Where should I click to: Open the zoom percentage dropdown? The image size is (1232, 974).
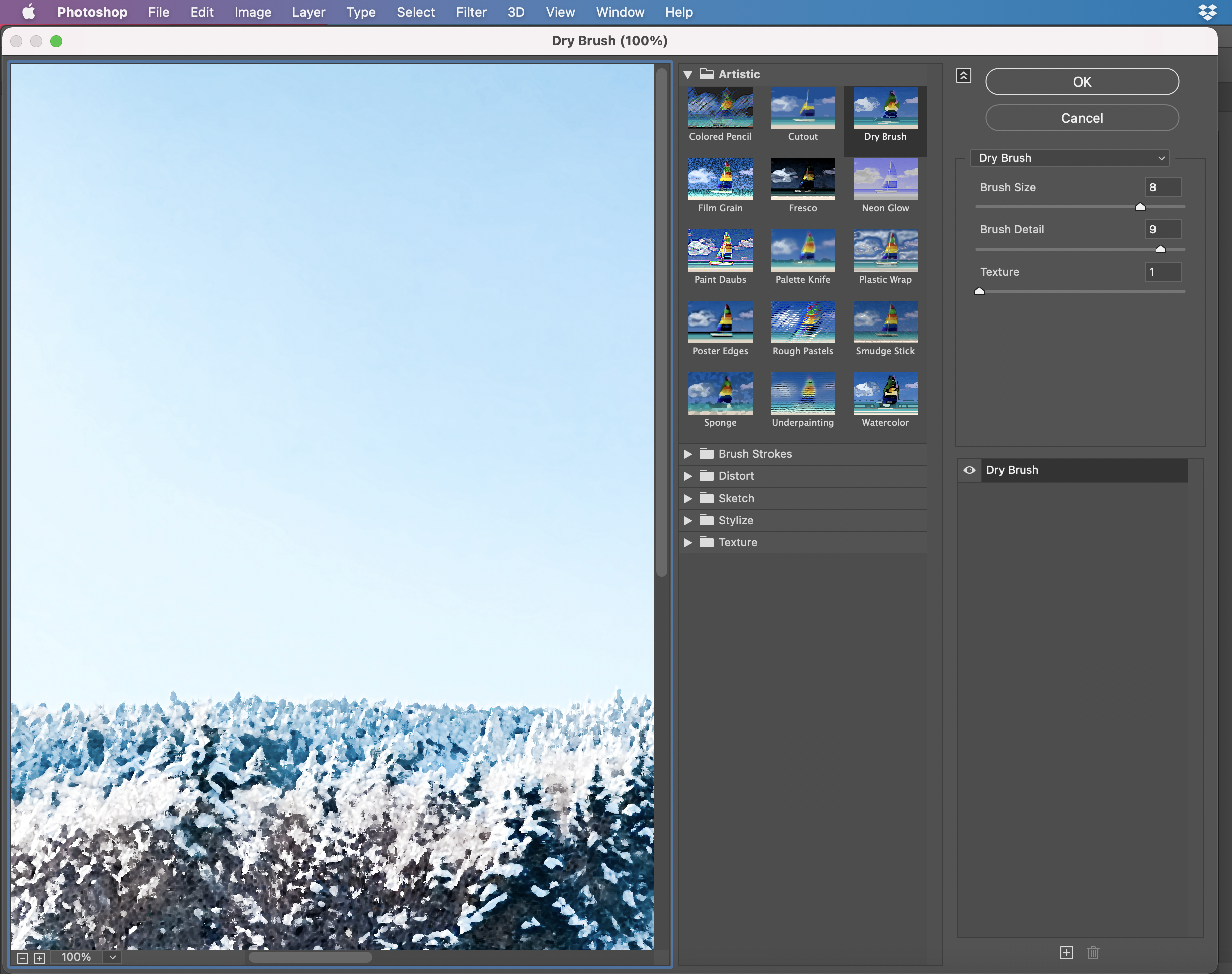(x=112, y=957)
